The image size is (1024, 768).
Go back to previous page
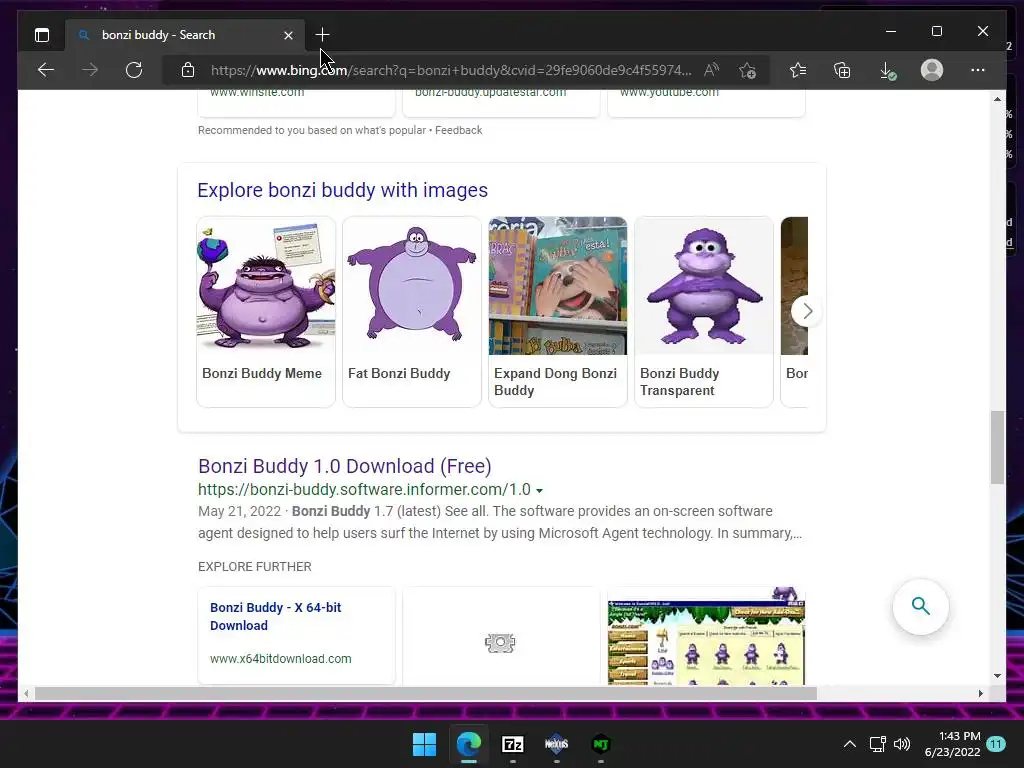[46, 70]
